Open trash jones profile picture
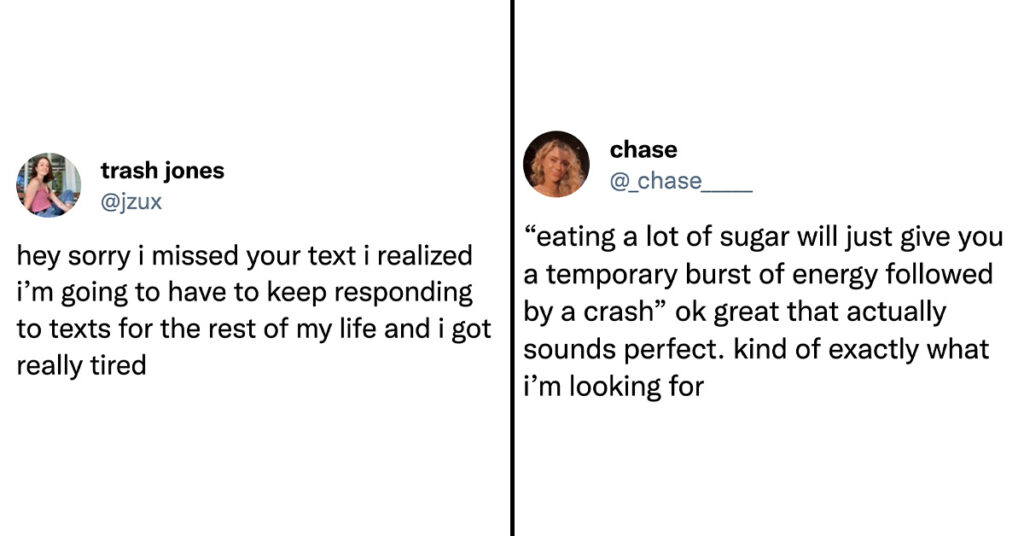Viewport: 1024px width, 536px height. tap(48, 185)
